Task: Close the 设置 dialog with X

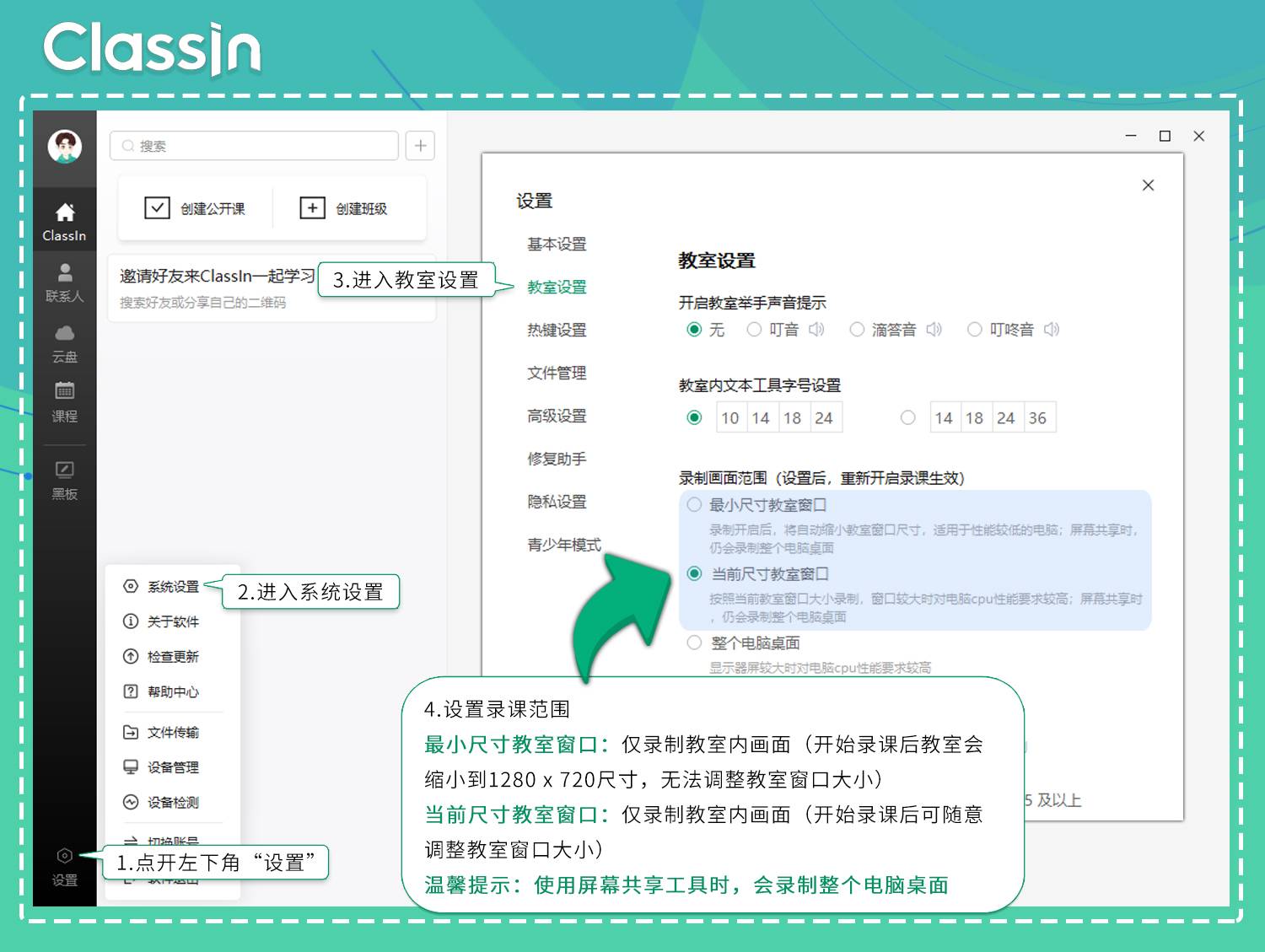Action: (1148, 185)
